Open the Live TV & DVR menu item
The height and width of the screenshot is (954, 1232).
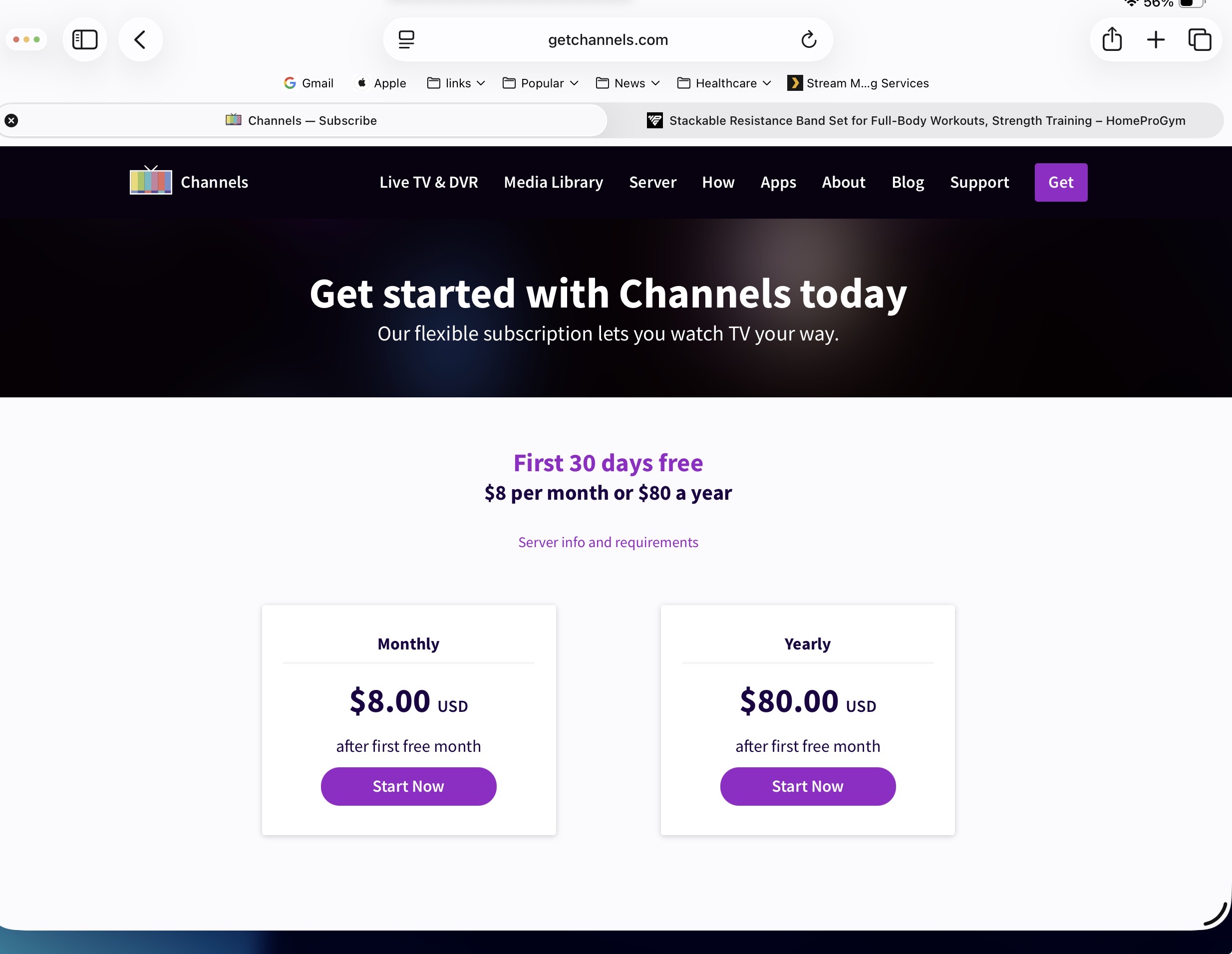pos(429,182)
